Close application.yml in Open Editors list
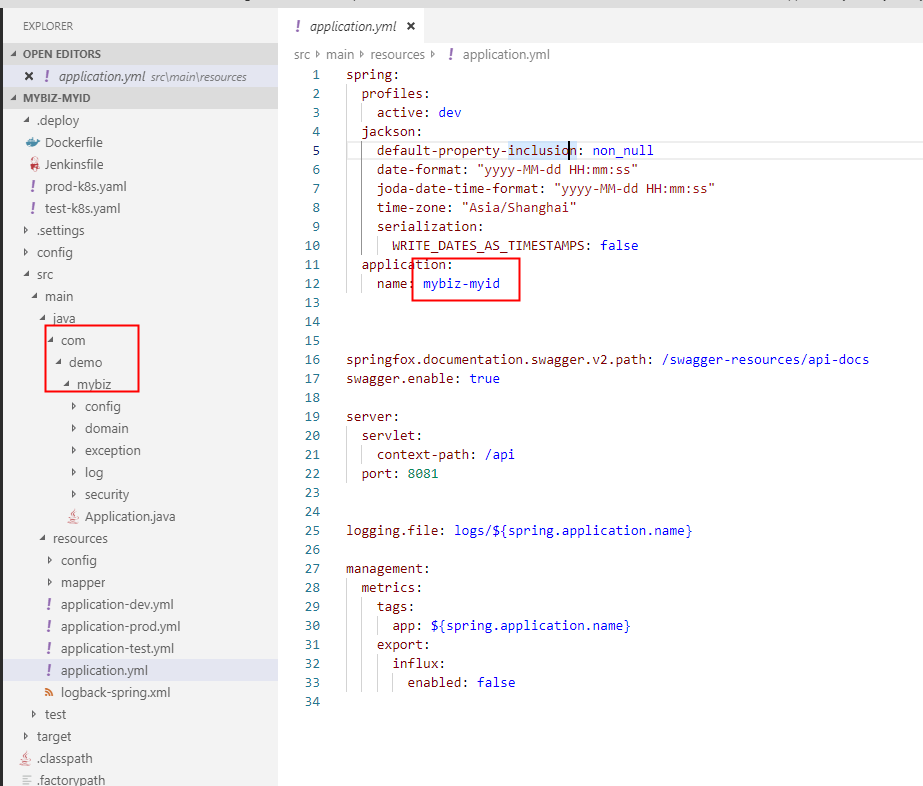Screen dimensions: 923x786 coord(29,76)
